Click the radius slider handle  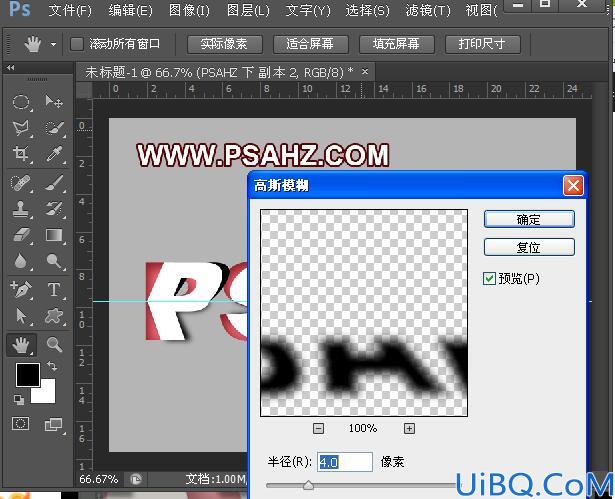[308, 485]
